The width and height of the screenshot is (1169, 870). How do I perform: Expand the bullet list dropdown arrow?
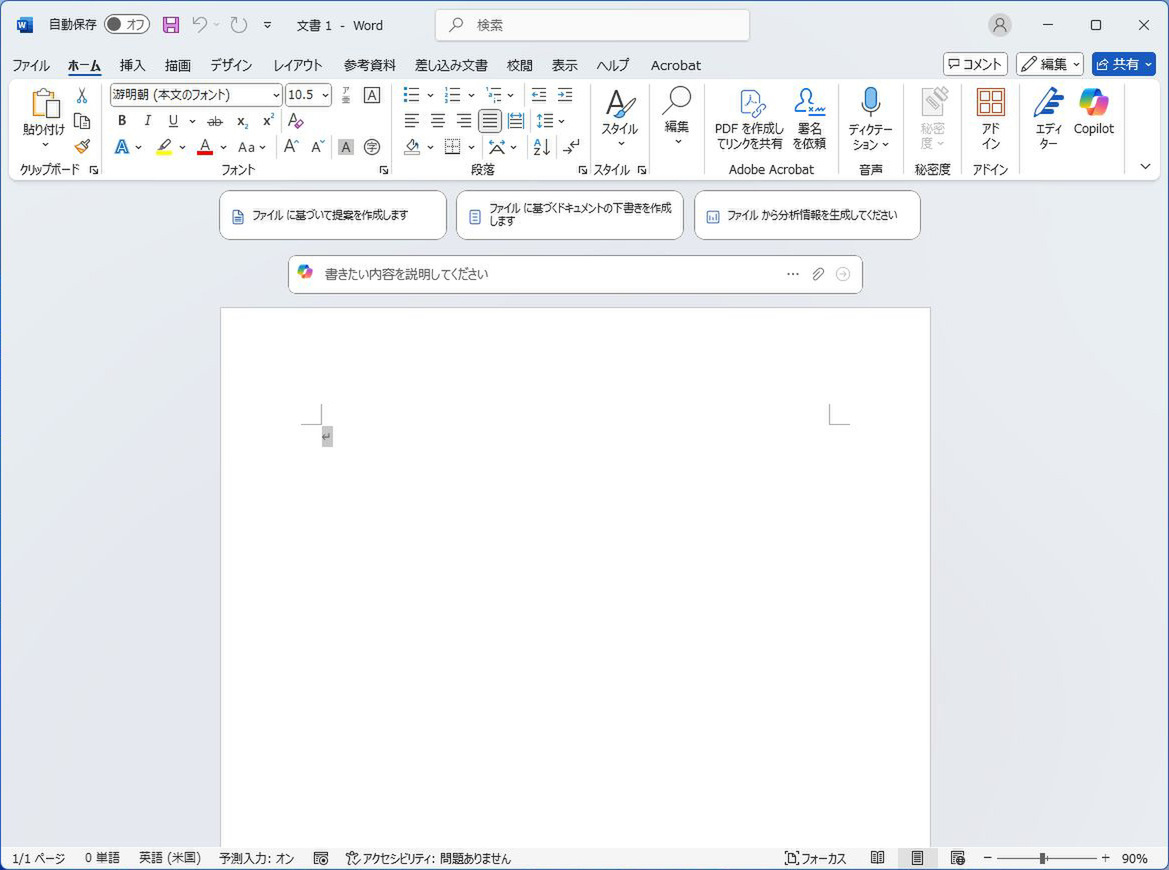(x=430, y=95)
